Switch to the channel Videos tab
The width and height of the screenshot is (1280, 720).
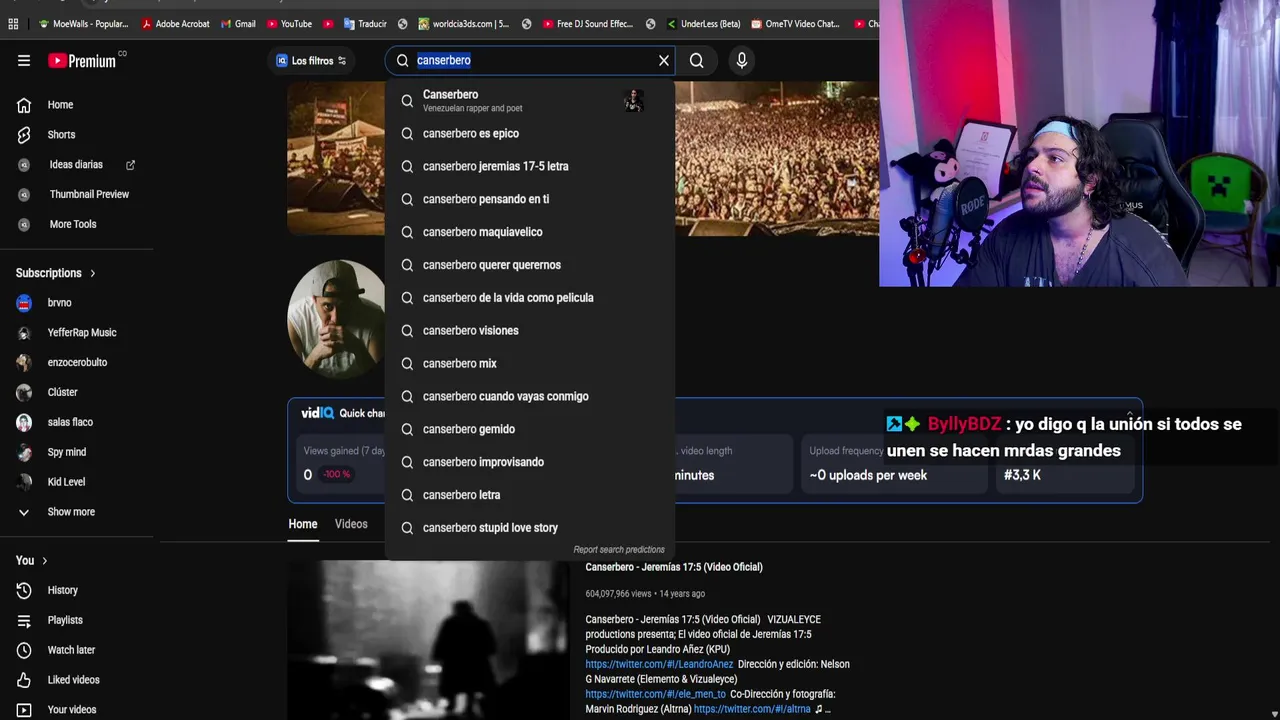[x=351, y=524]
